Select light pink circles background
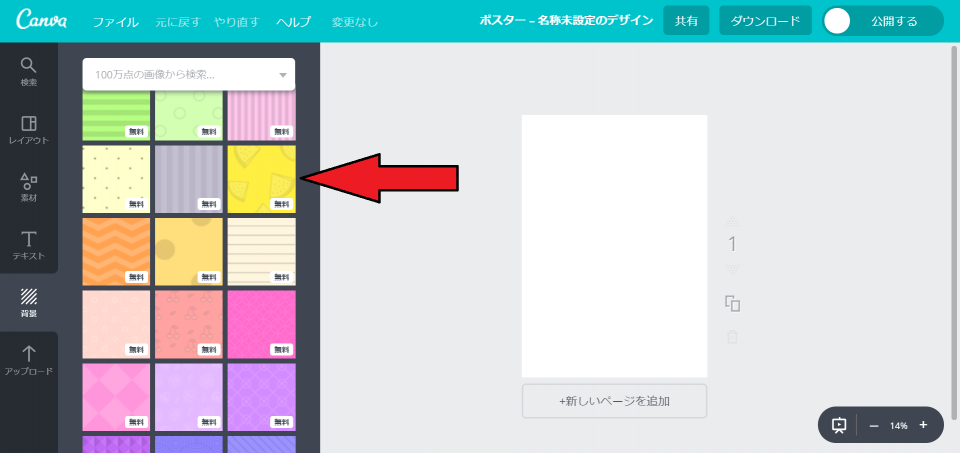This screenshot has width=960, height=453. pos(116,324)
